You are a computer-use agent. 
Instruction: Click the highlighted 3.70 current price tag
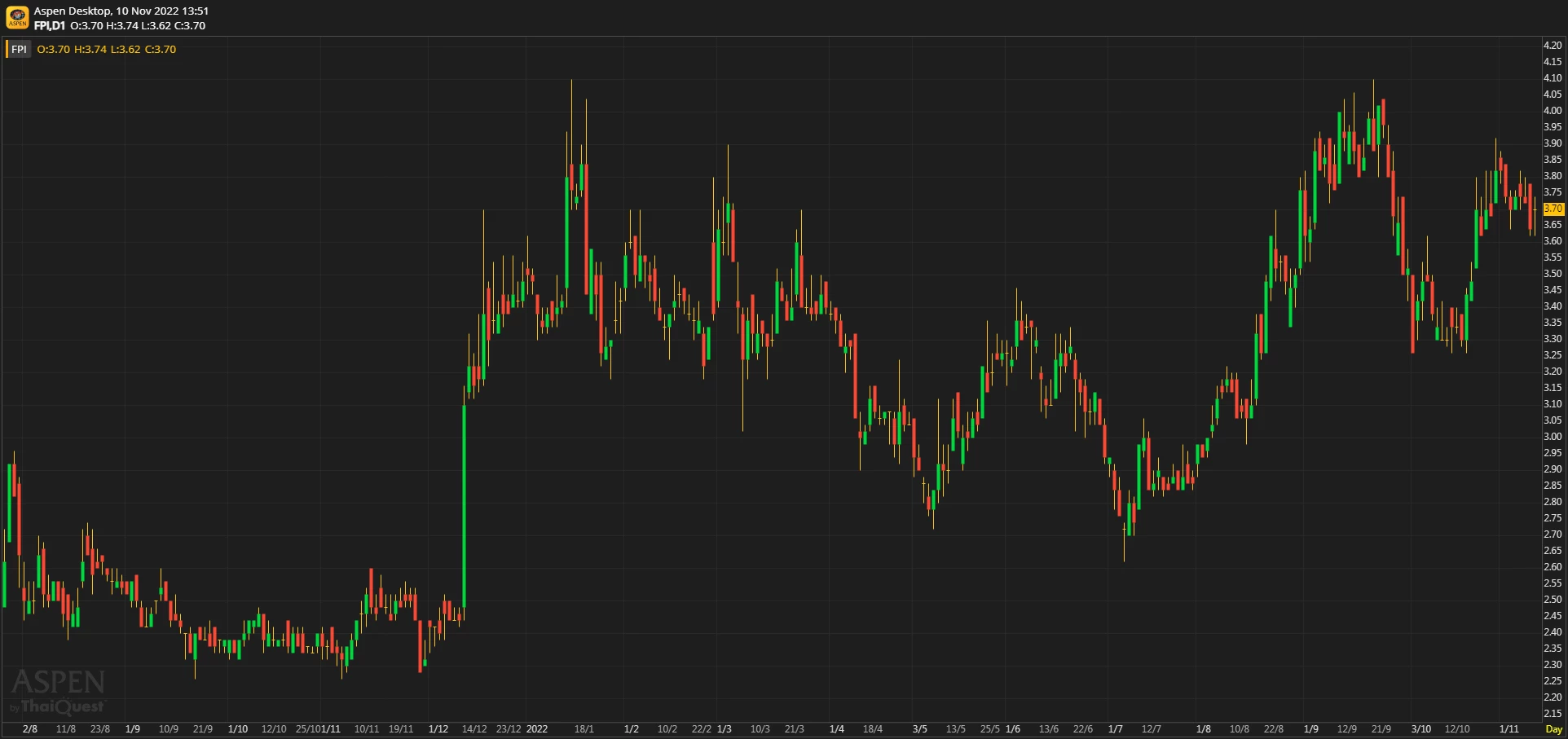pyautogui.click(x=1553, y=209)
